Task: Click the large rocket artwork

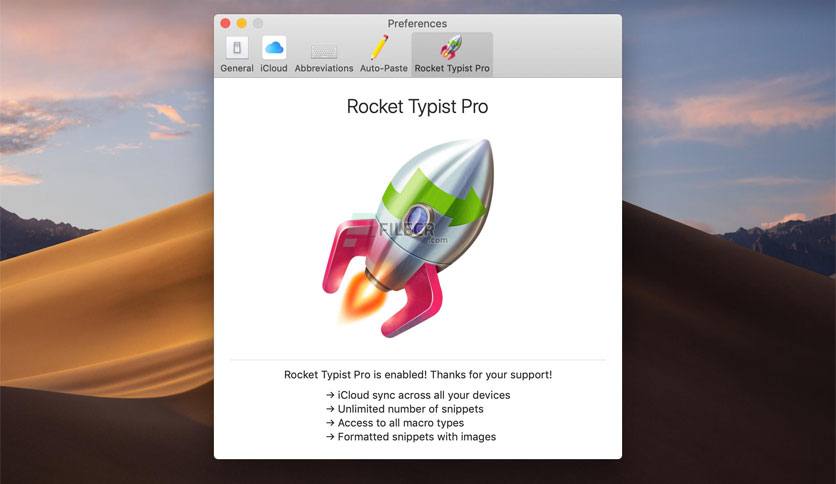Action: point(409,238)
